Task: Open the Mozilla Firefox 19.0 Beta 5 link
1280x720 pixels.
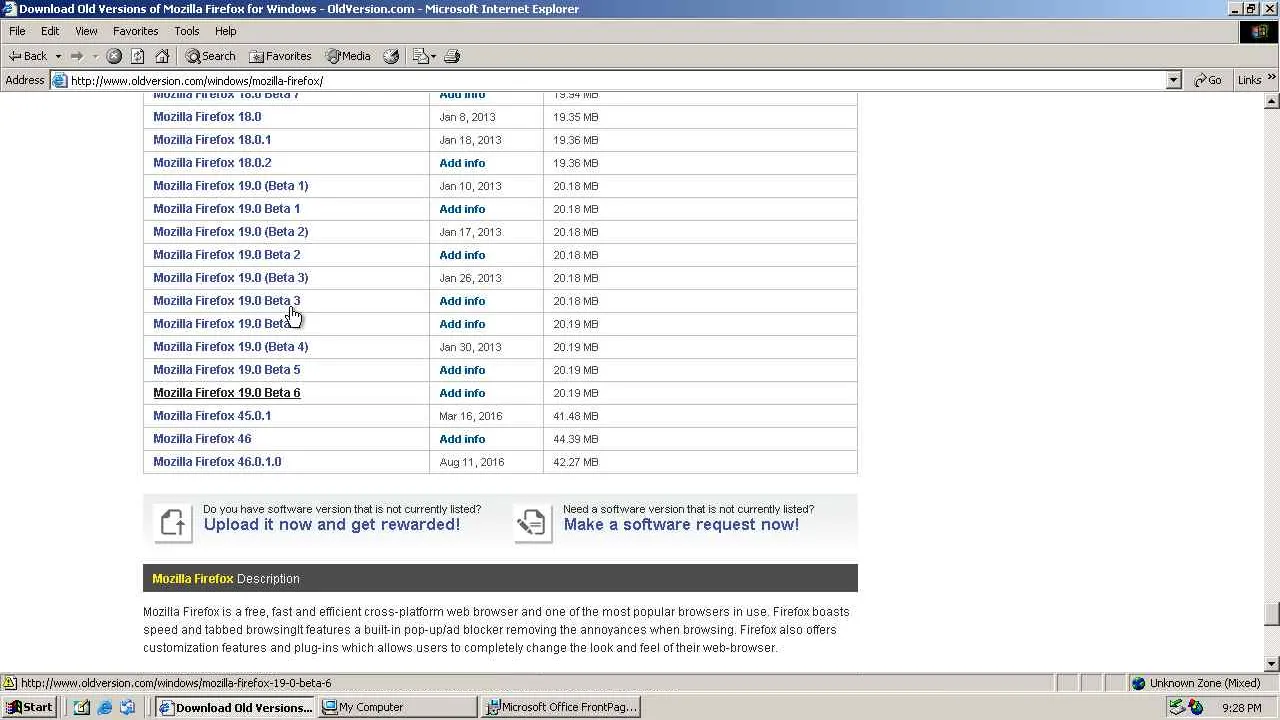Action: coord(226,370)
